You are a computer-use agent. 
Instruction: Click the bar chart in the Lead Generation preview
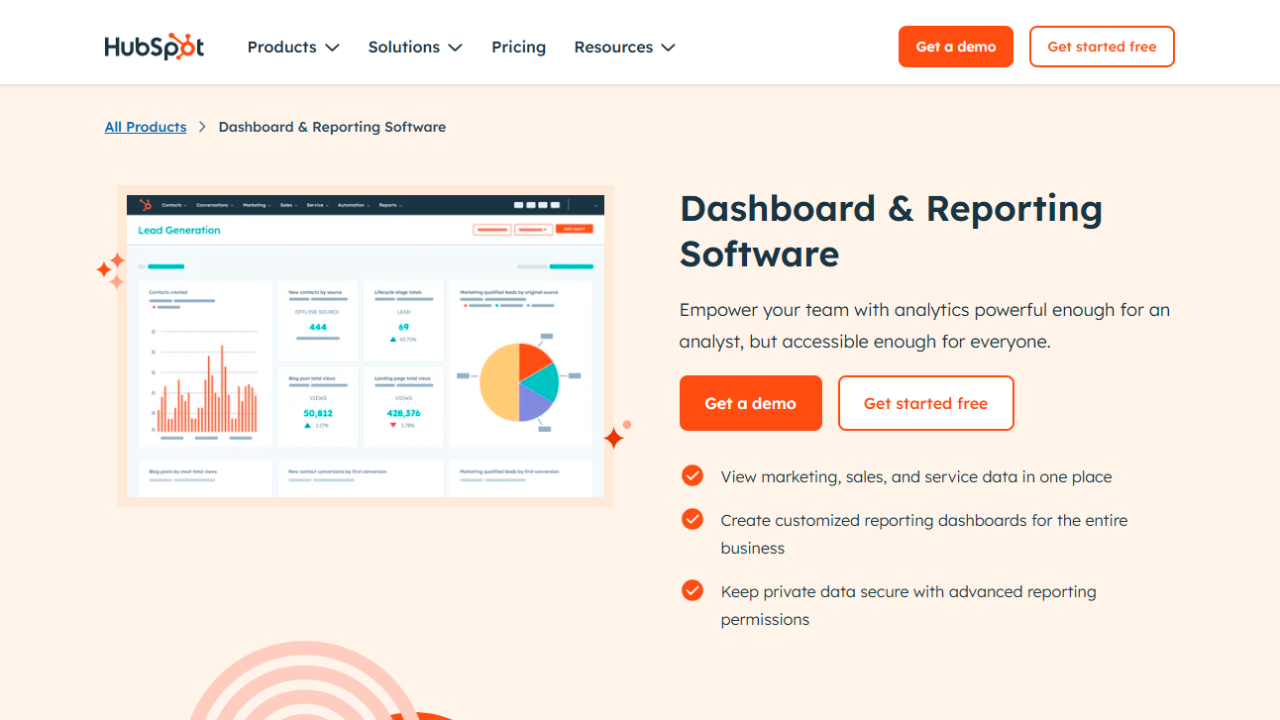207,390
